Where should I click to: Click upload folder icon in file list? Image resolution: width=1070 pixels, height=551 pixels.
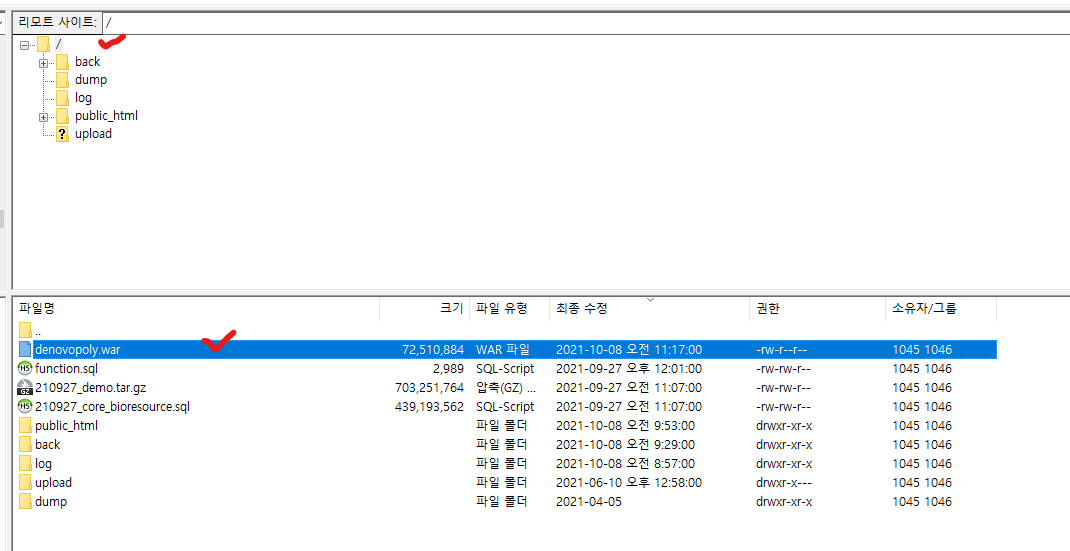tap(25, 483)
